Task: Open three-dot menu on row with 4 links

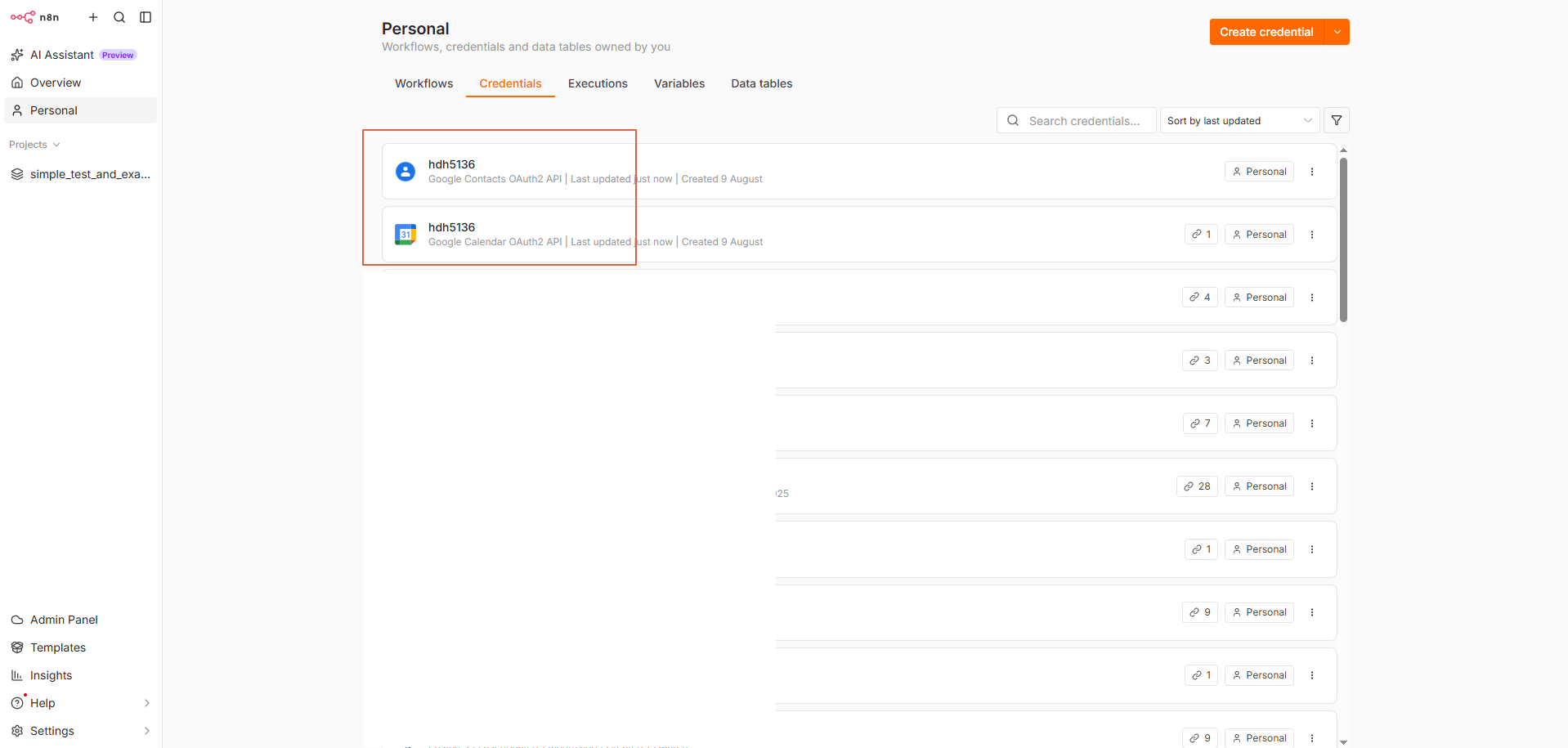Action: point(1312,298)
